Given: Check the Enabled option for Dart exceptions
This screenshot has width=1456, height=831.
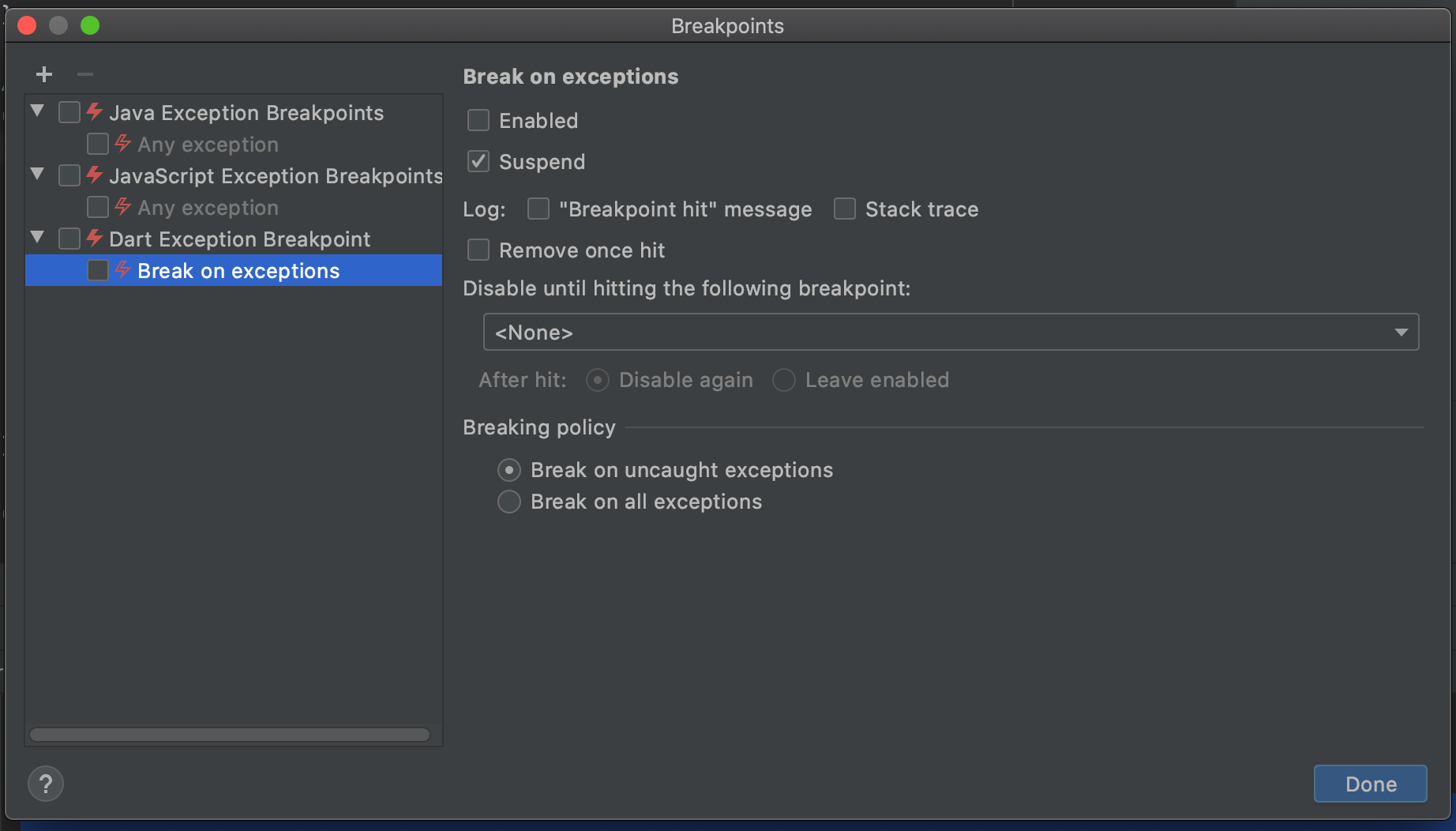Looking at the screenshot, I should tap(478, 120).
